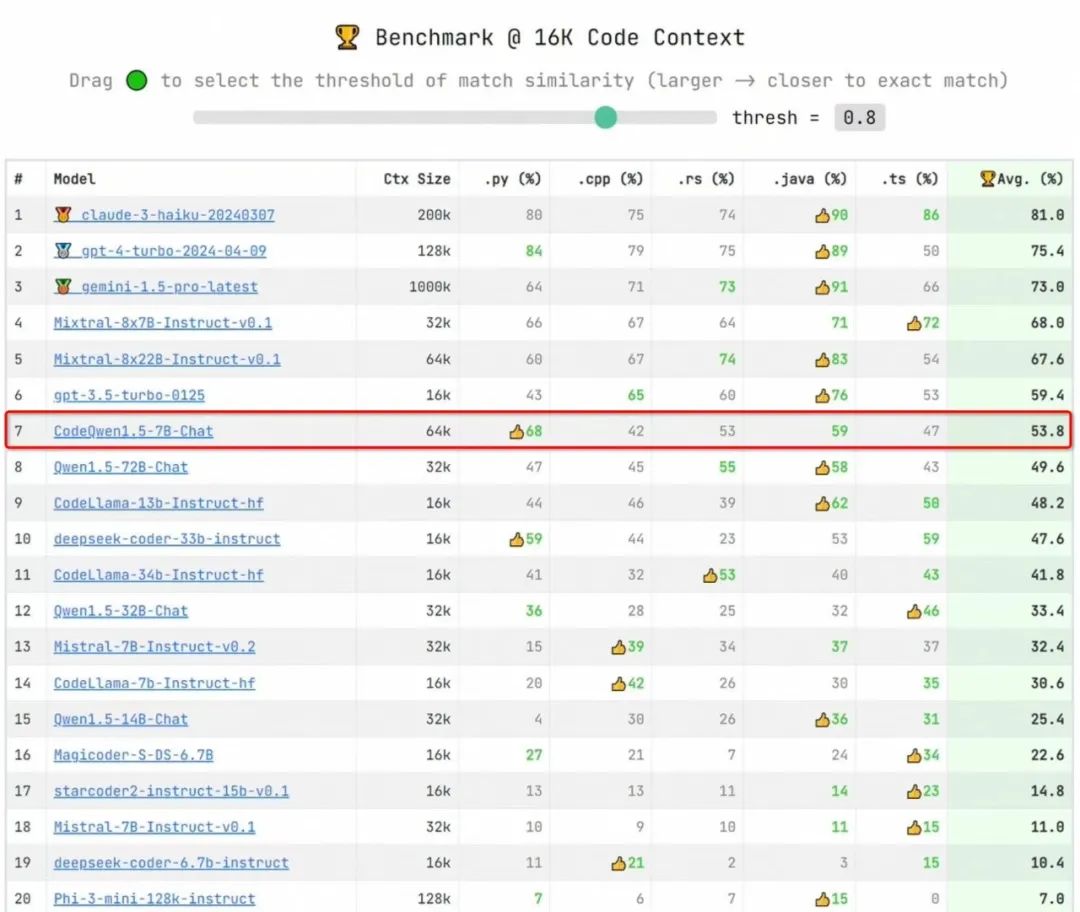This screenshot has width=1080, height=912.
Task: Open the deepseek-coder-33b-instruct link
Action: [167, 539]
